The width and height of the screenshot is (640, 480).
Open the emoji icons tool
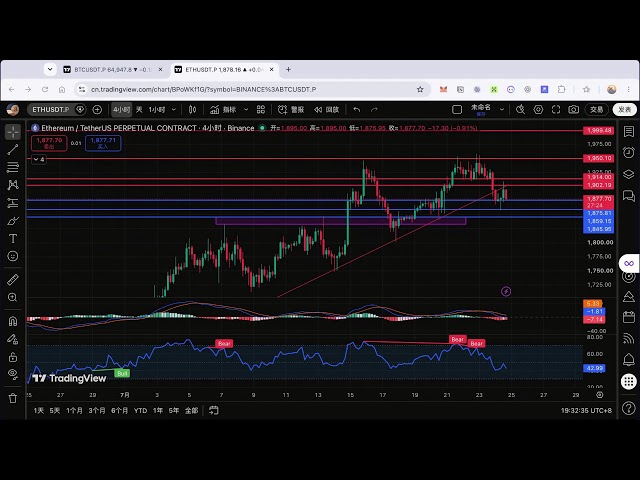[13, 256]
